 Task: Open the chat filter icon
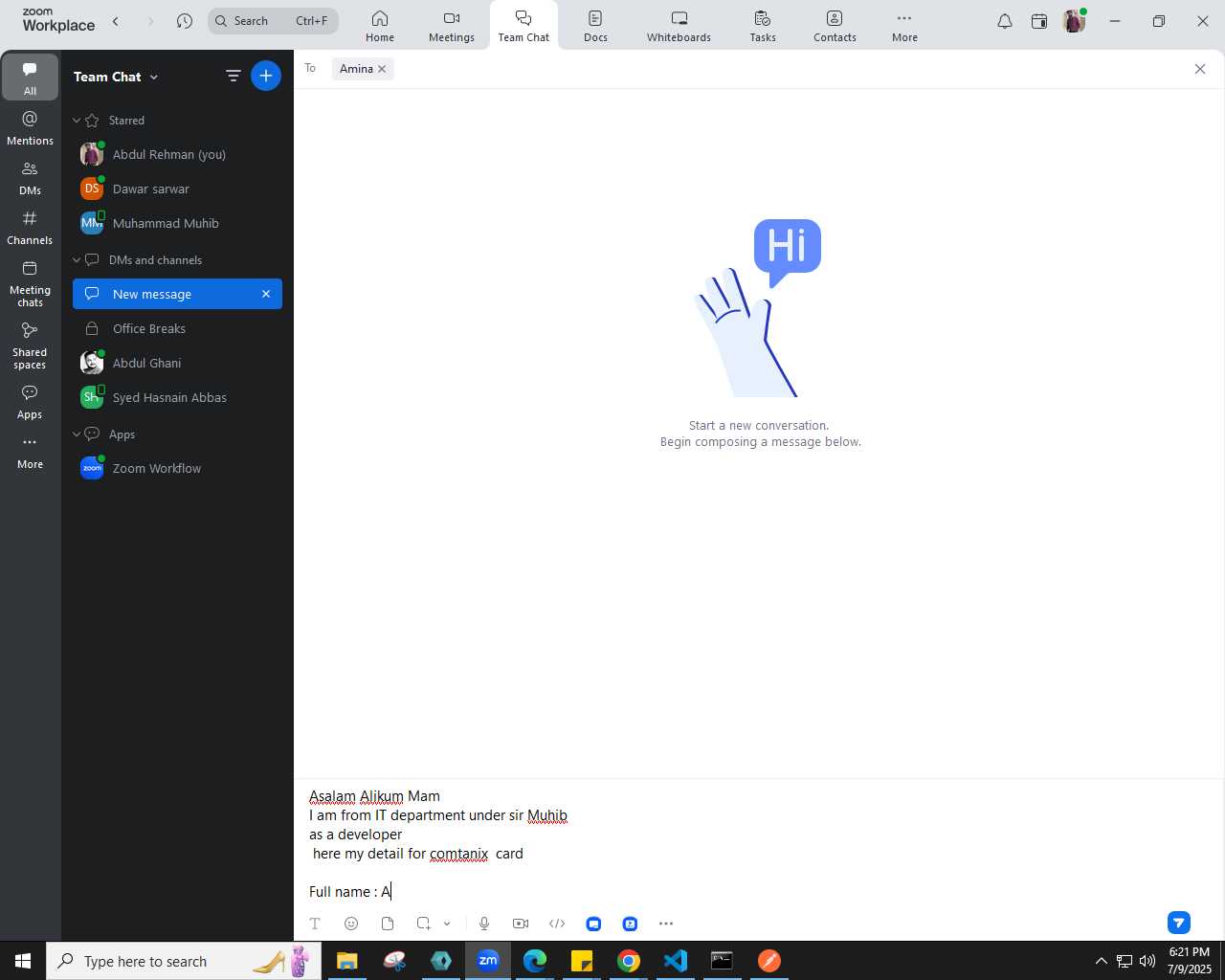point(233,76)
